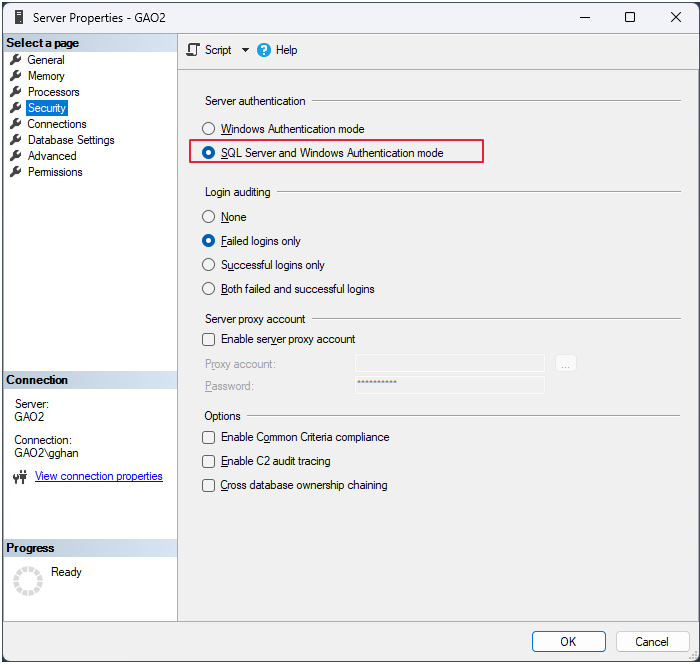Open the Advanced page
This screenshot has width=700, height=665.
[52, 156]
